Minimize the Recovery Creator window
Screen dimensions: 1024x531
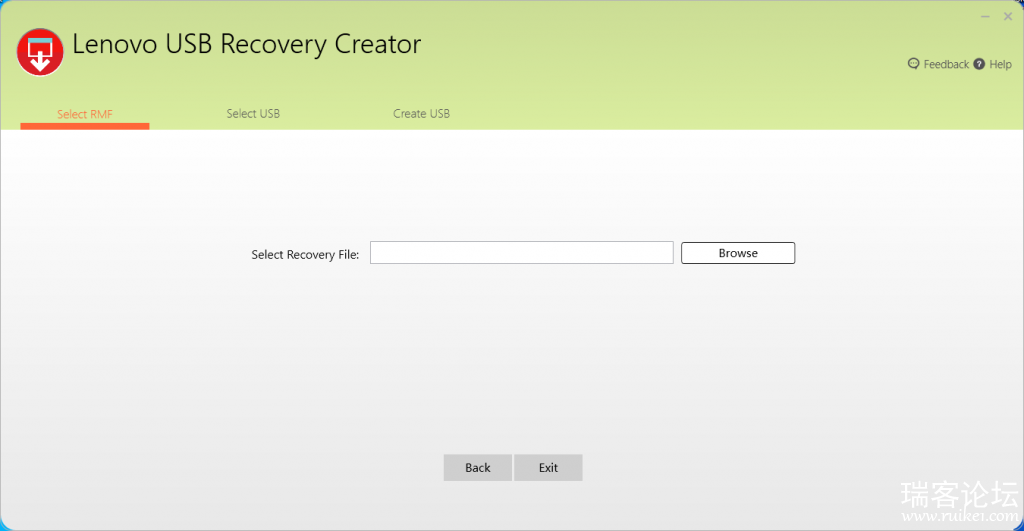[985, 16]
